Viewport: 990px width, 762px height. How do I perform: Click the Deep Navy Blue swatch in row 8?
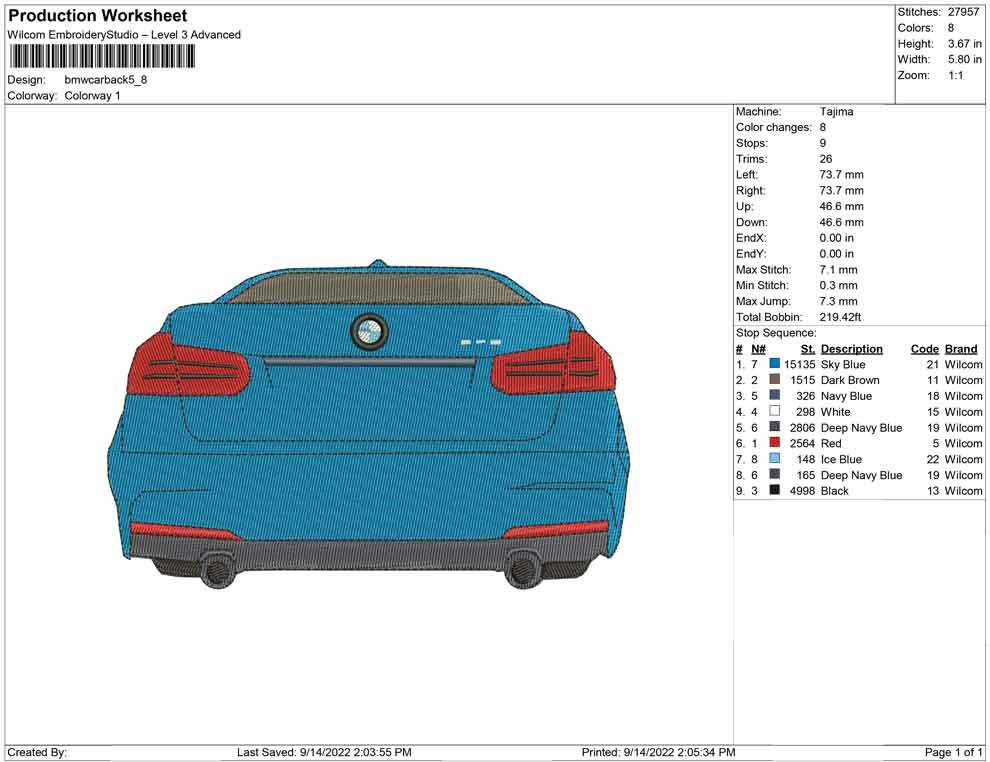[775, 474]
